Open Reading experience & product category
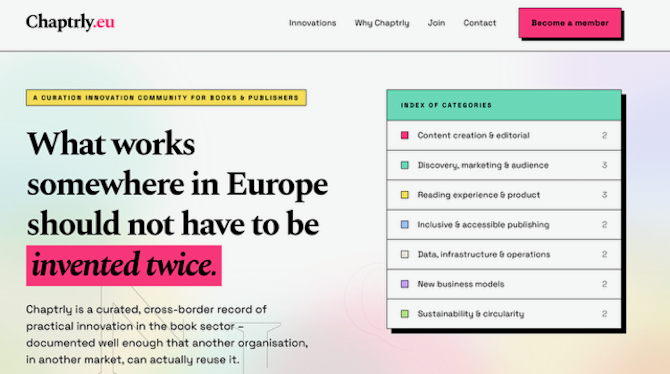This screenshot has width=670, height=374. pyautogui.click(x=504, y=195)
